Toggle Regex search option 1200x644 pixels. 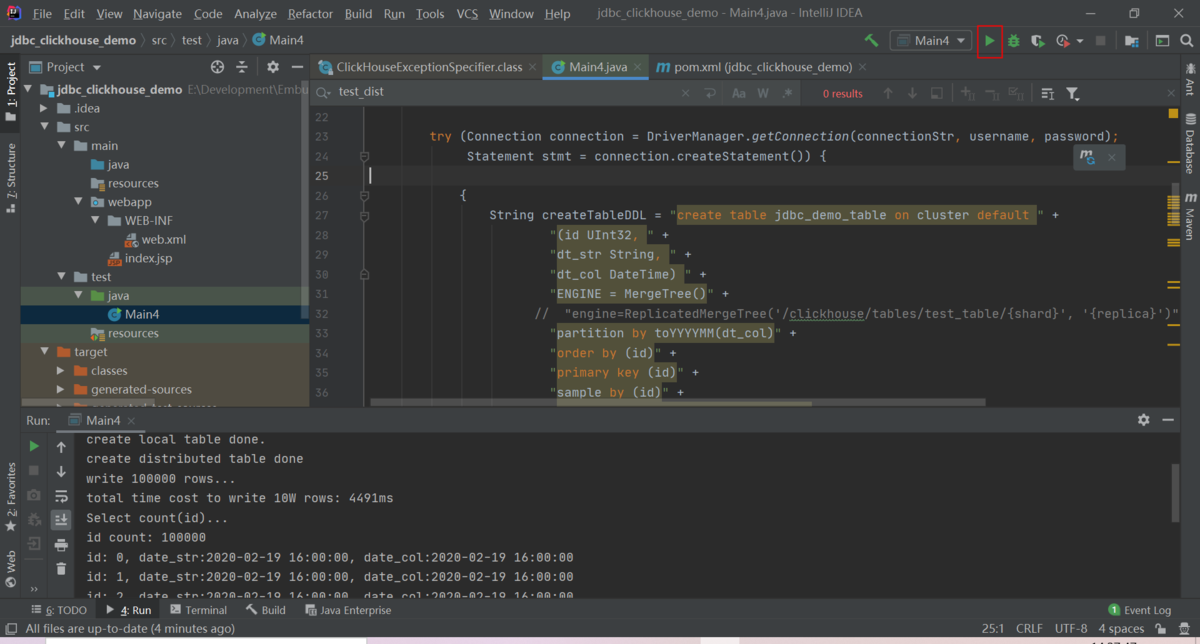787,93
